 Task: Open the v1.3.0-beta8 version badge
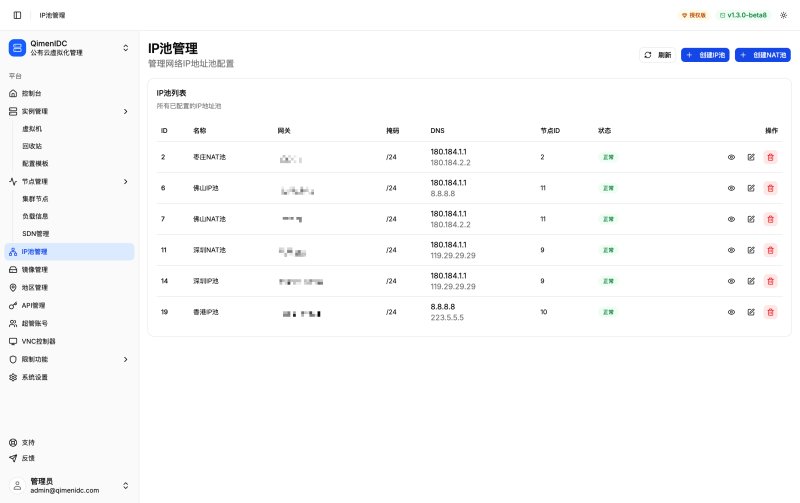743,15
